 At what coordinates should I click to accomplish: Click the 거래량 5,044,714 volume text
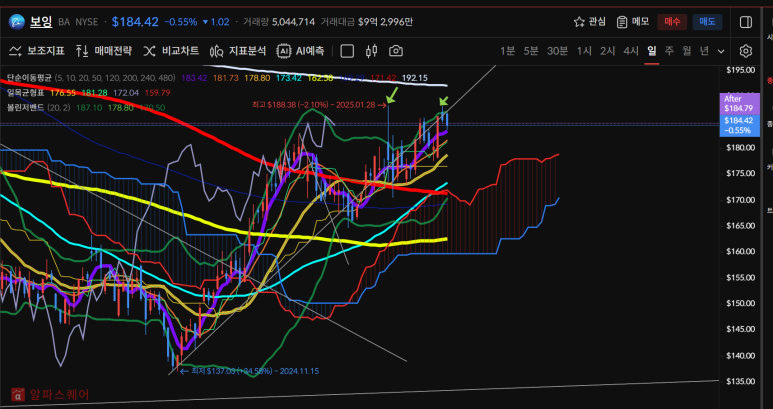point(279,22)
